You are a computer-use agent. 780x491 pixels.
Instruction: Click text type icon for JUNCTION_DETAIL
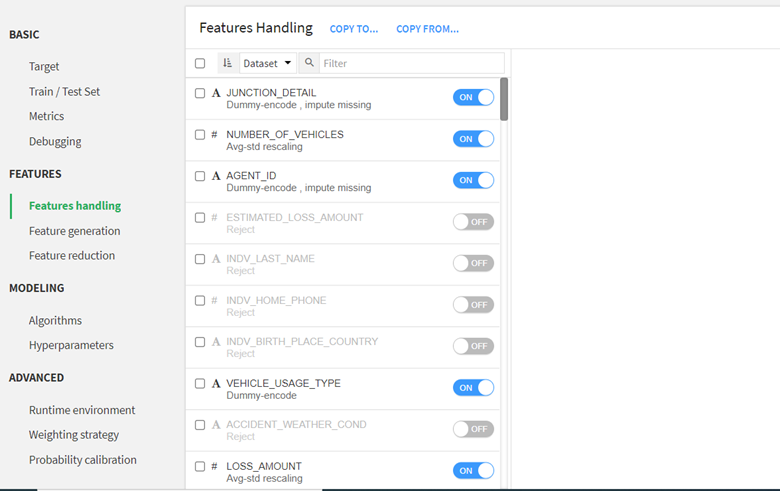click(x=216, y=93)
